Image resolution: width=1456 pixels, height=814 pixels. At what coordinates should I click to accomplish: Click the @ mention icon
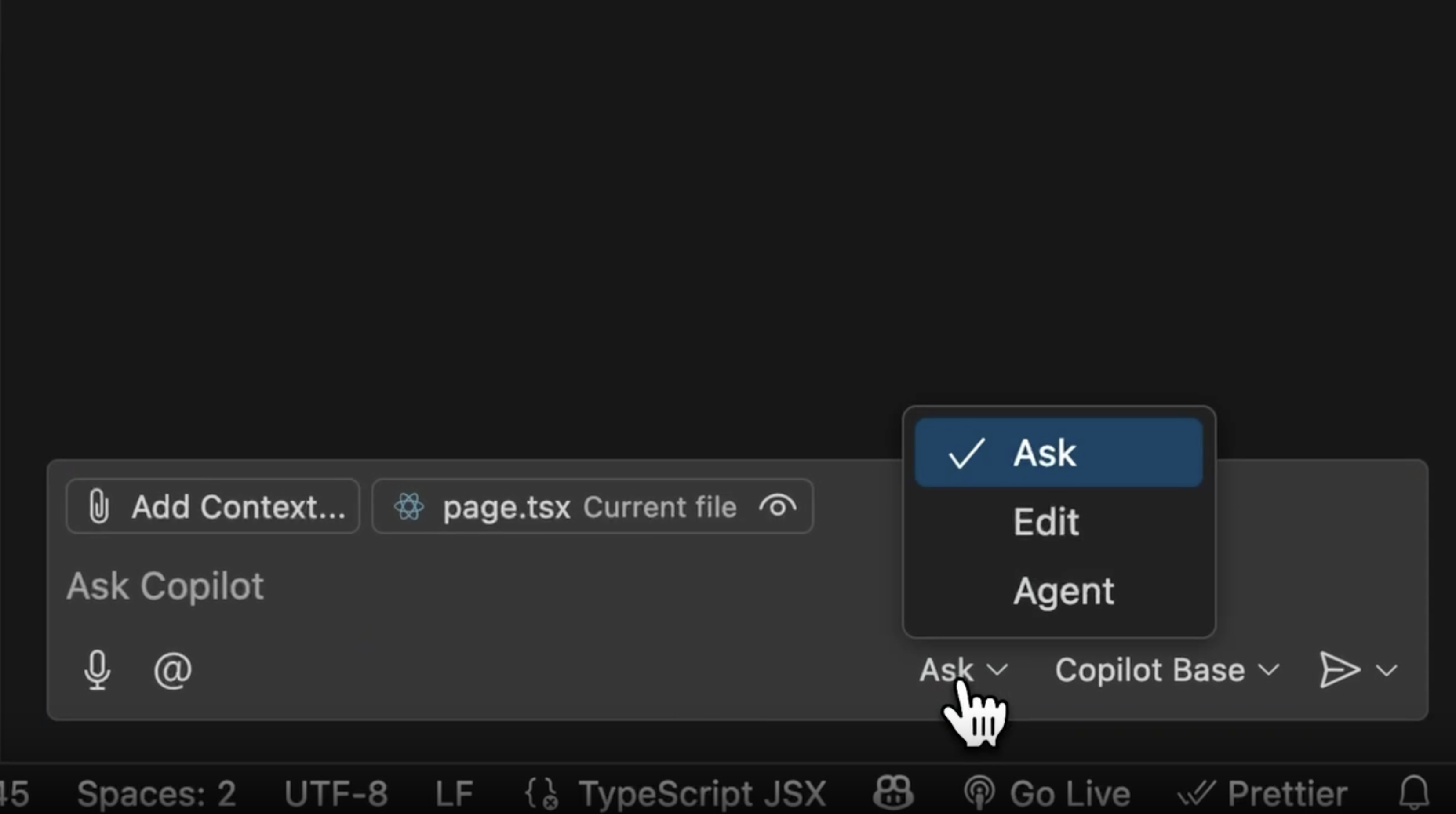click(173, 670)
